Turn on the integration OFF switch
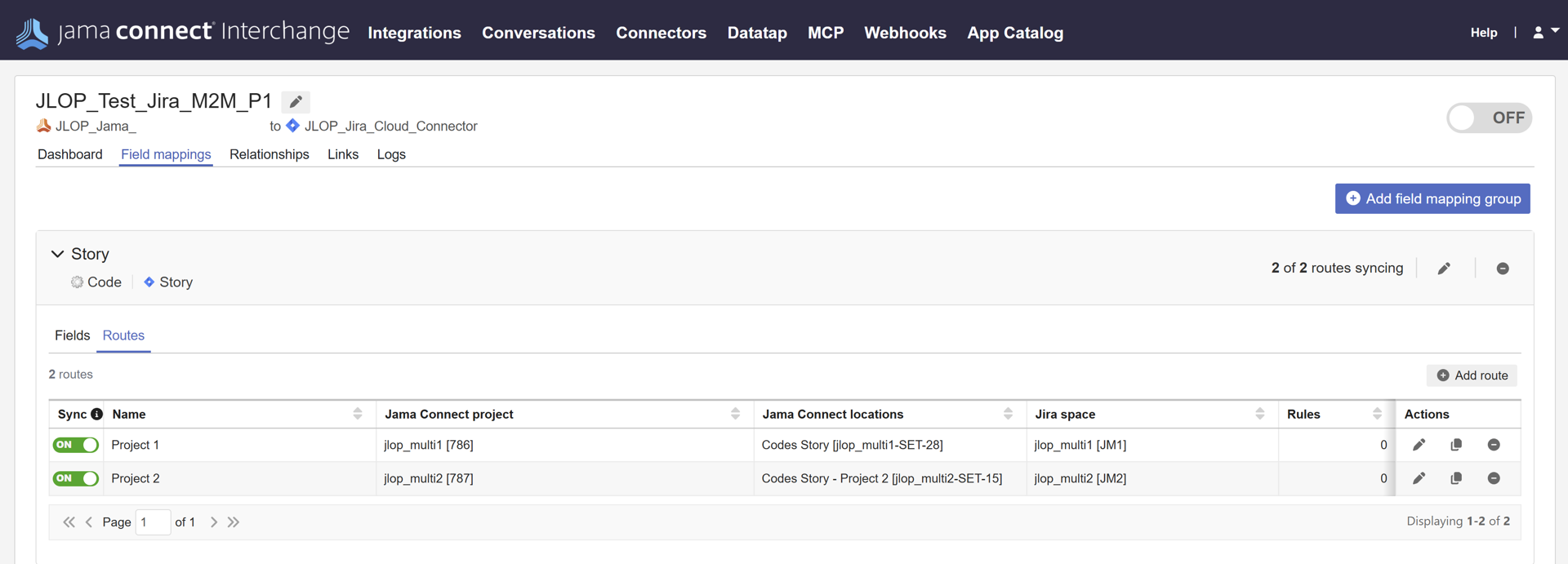Screen dimensions: 1568x564 click(1489, 118)
